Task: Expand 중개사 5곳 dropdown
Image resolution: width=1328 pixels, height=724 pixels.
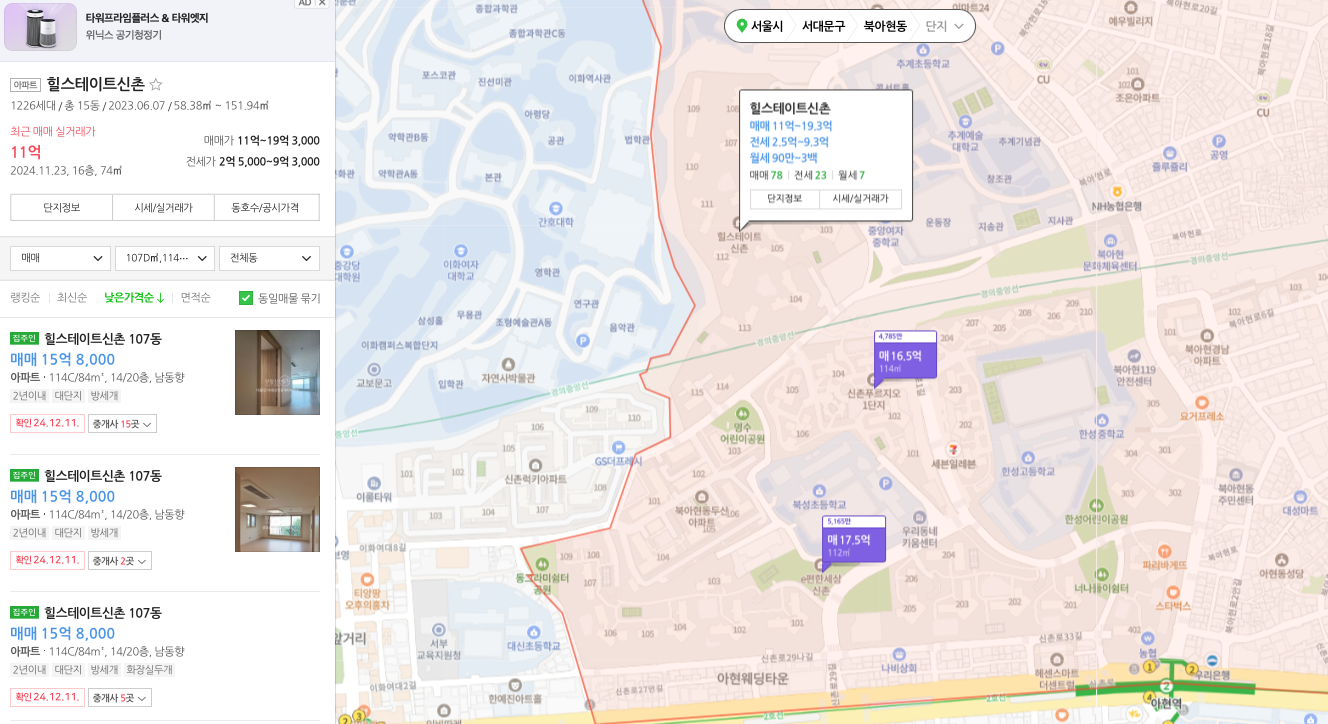Action: click(x=120, y=698)
